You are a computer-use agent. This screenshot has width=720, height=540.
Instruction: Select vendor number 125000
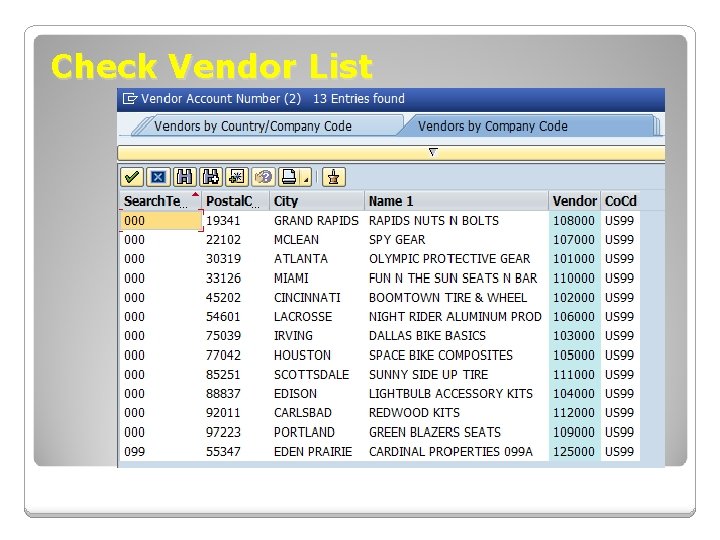pyautogui.click(x=574, y=452)
